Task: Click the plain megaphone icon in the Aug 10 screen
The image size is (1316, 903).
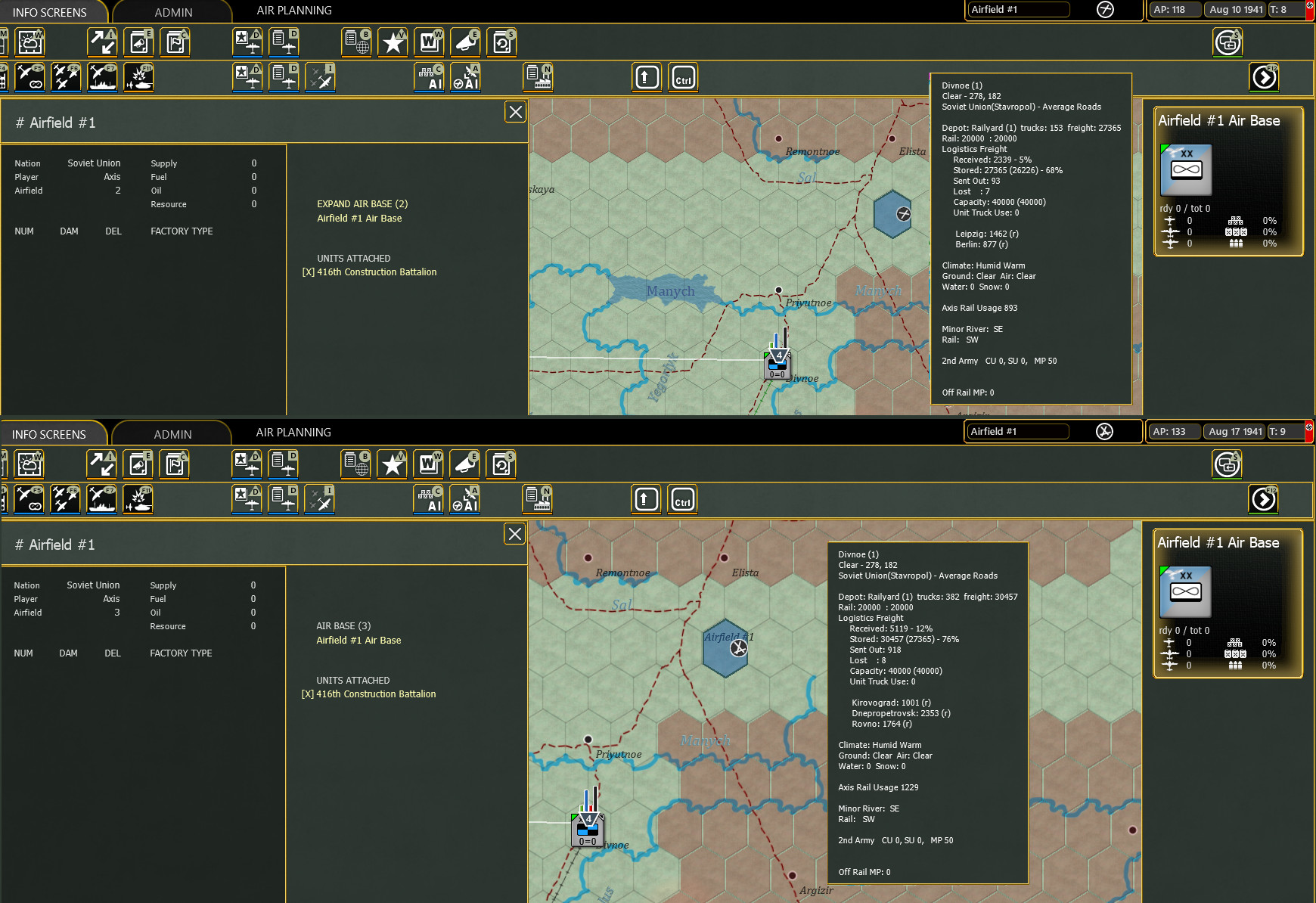Action: (466, 42)
